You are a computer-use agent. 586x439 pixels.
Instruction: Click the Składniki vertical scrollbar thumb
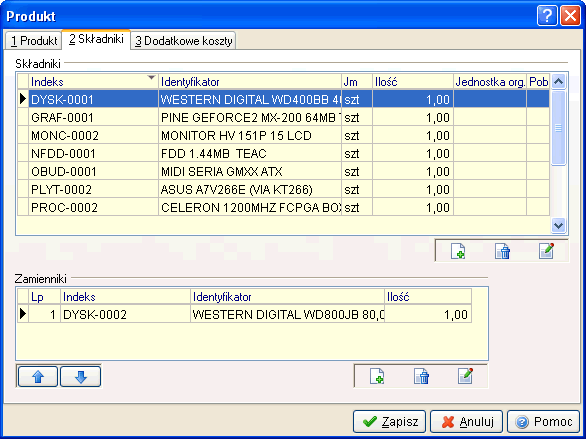click(x=558, y=128)
